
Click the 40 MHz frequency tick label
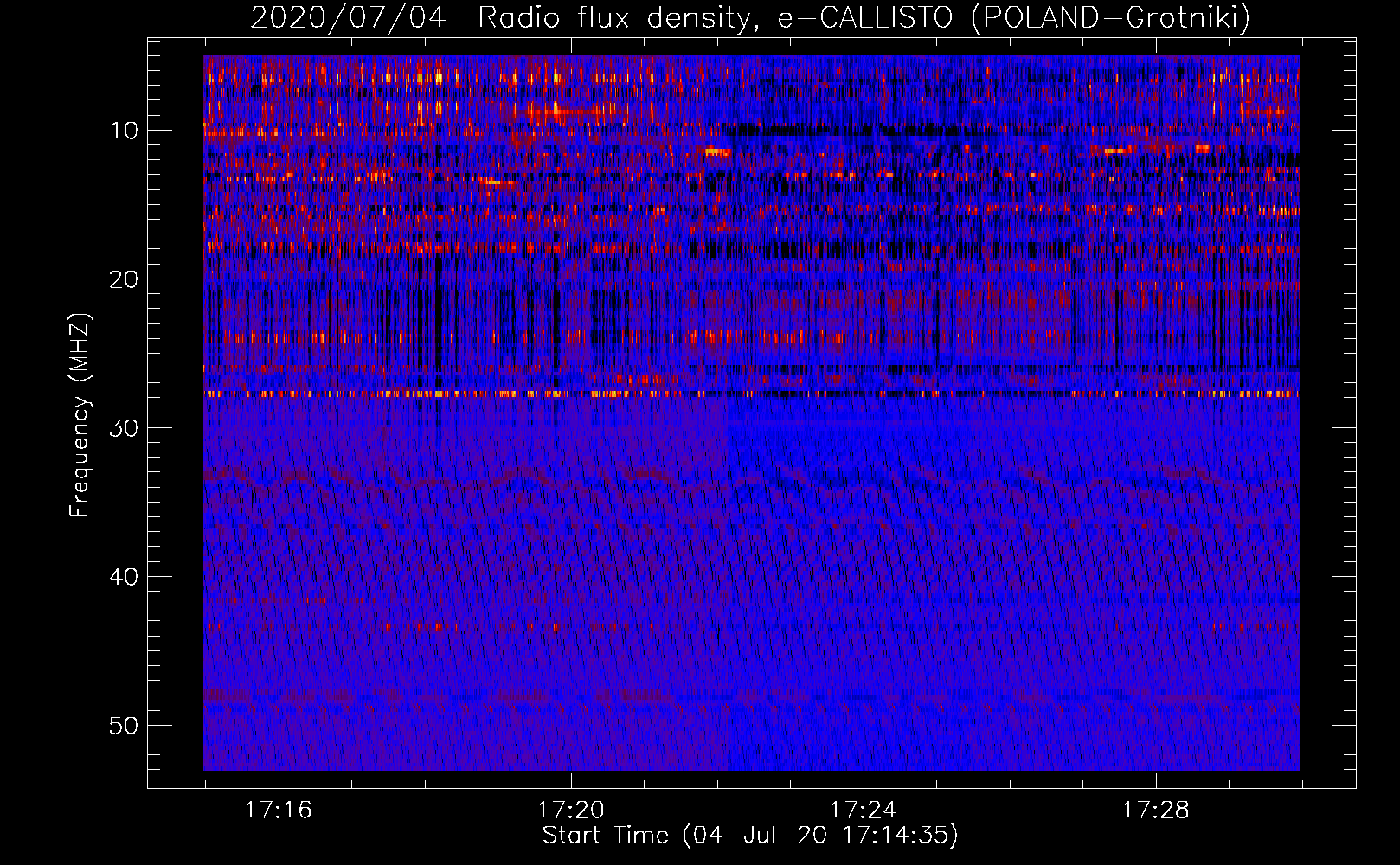coord(124,577)
